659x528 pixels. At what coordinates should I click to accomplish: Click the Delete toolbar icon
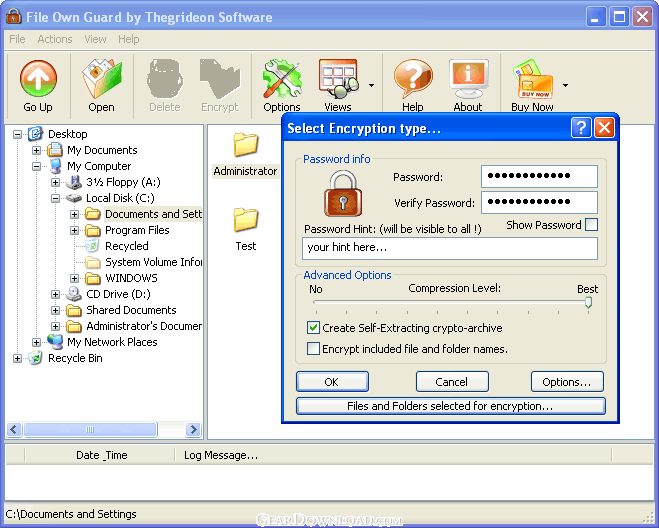pos(165,79)
